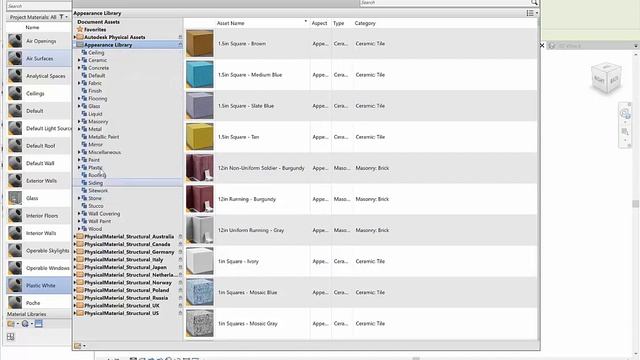Expand the Ceramic category
Viewport: 640px width, 360px height.
pos(79,60)
